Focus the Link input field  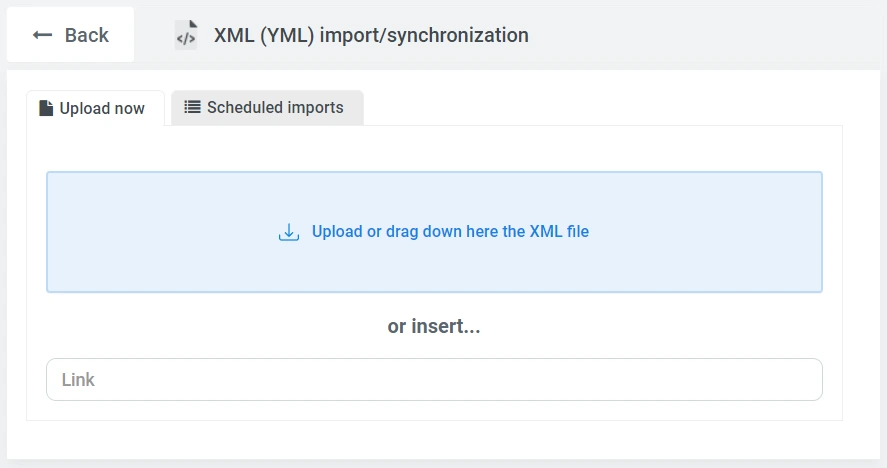click(434, 380)
